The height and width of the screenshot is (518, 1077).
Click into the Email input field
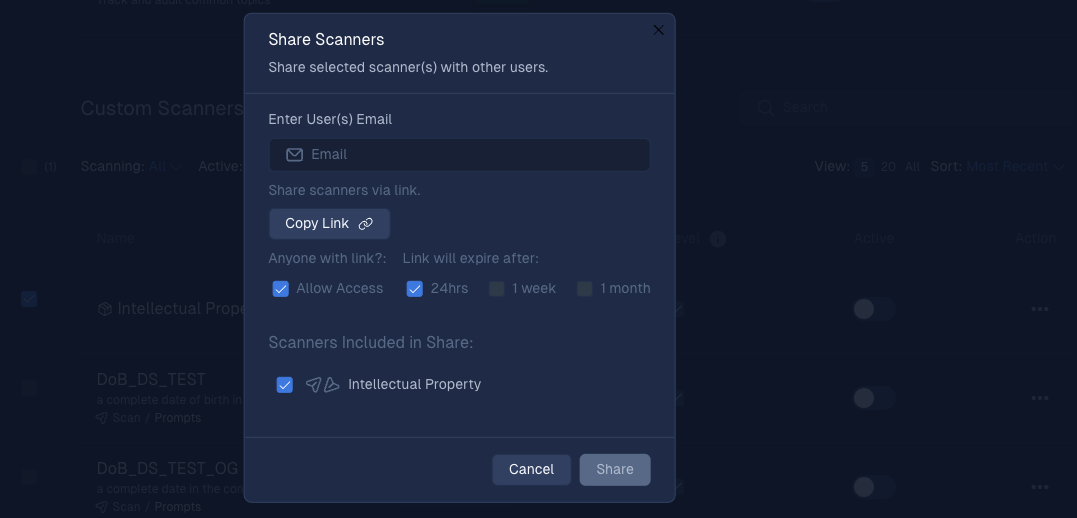coord(460,155)
